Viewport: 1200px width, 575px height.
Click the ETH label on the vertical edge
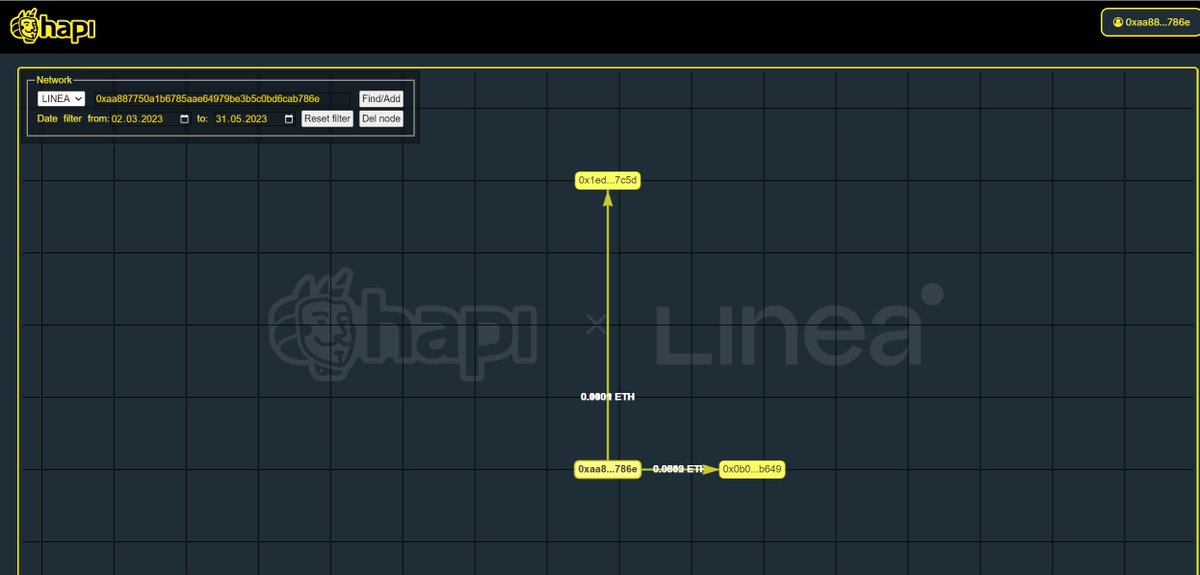(x=608, y=397)
